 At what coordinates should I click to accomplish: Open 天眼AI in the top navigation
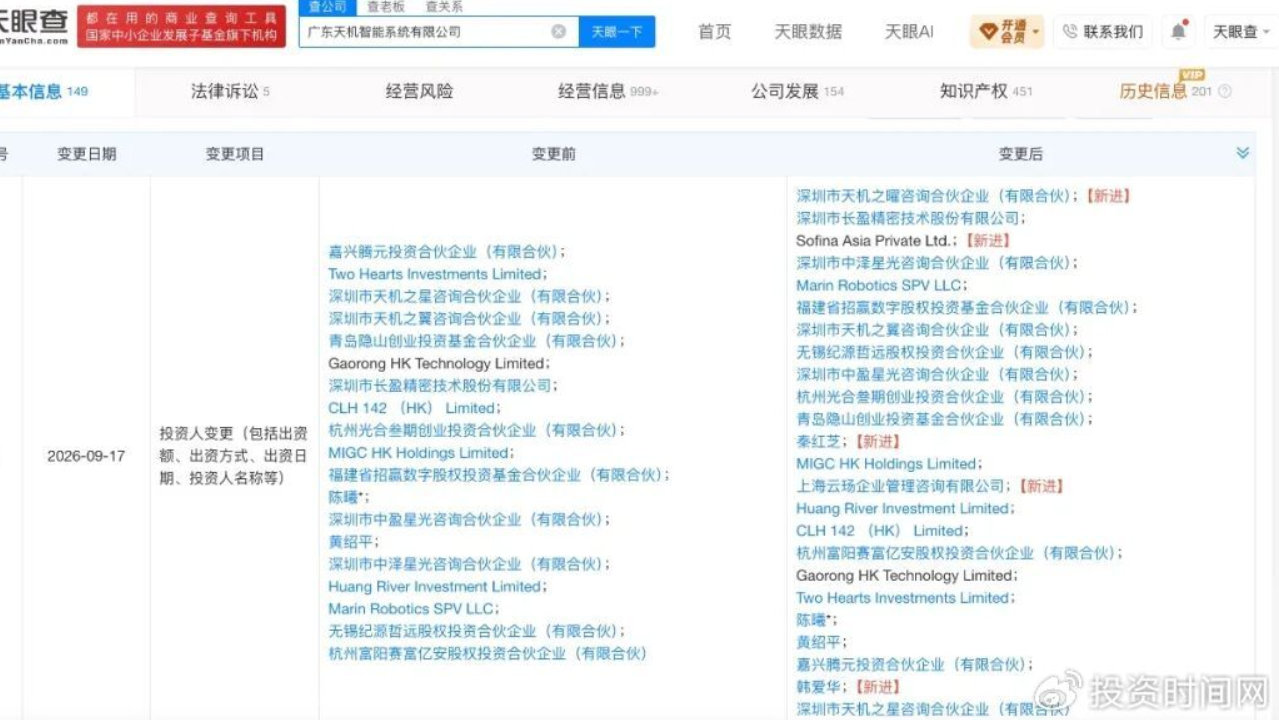click(909, 32)
